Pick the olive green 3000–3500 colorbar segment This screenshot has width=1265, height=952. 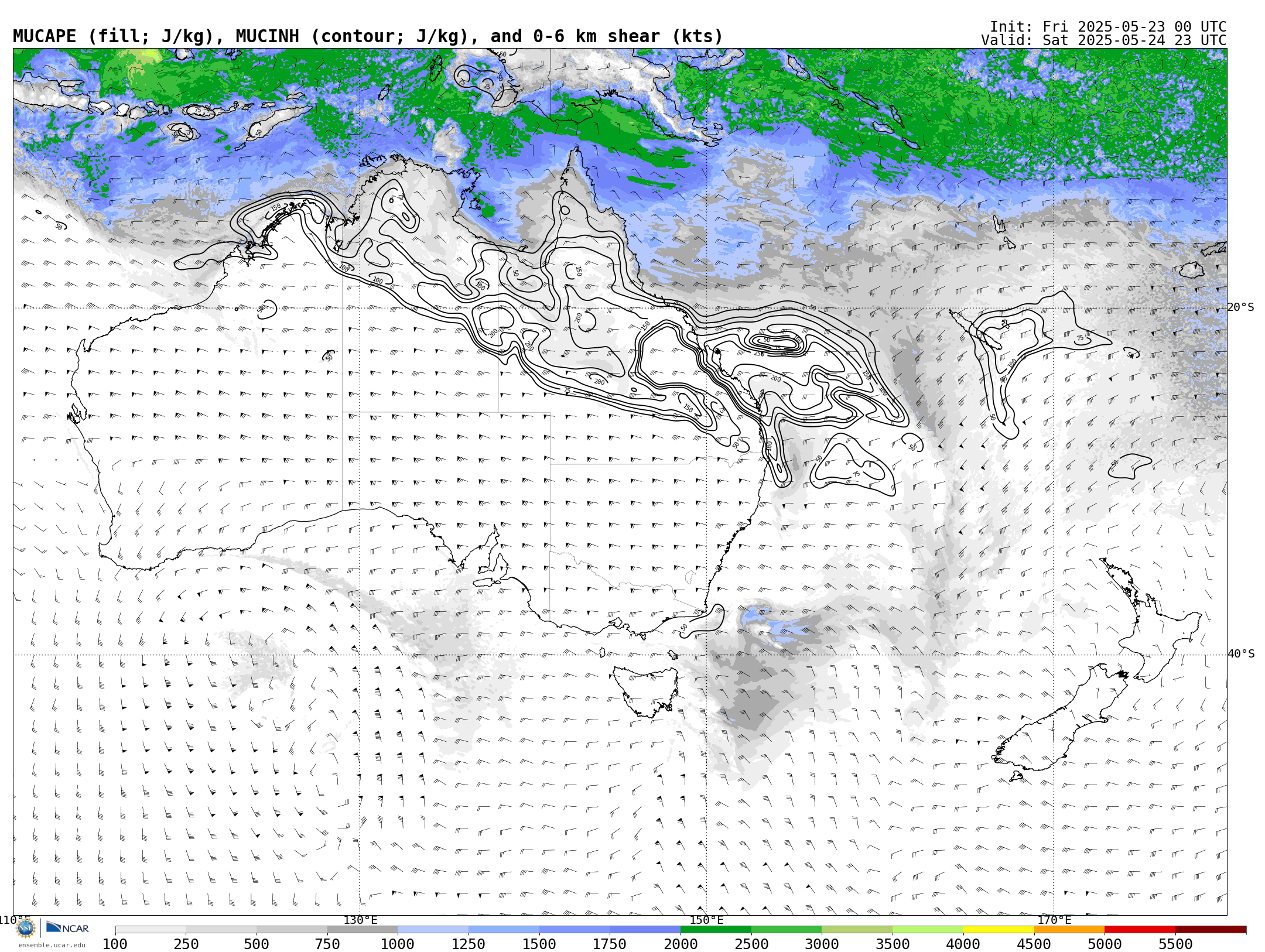[857, 930]
